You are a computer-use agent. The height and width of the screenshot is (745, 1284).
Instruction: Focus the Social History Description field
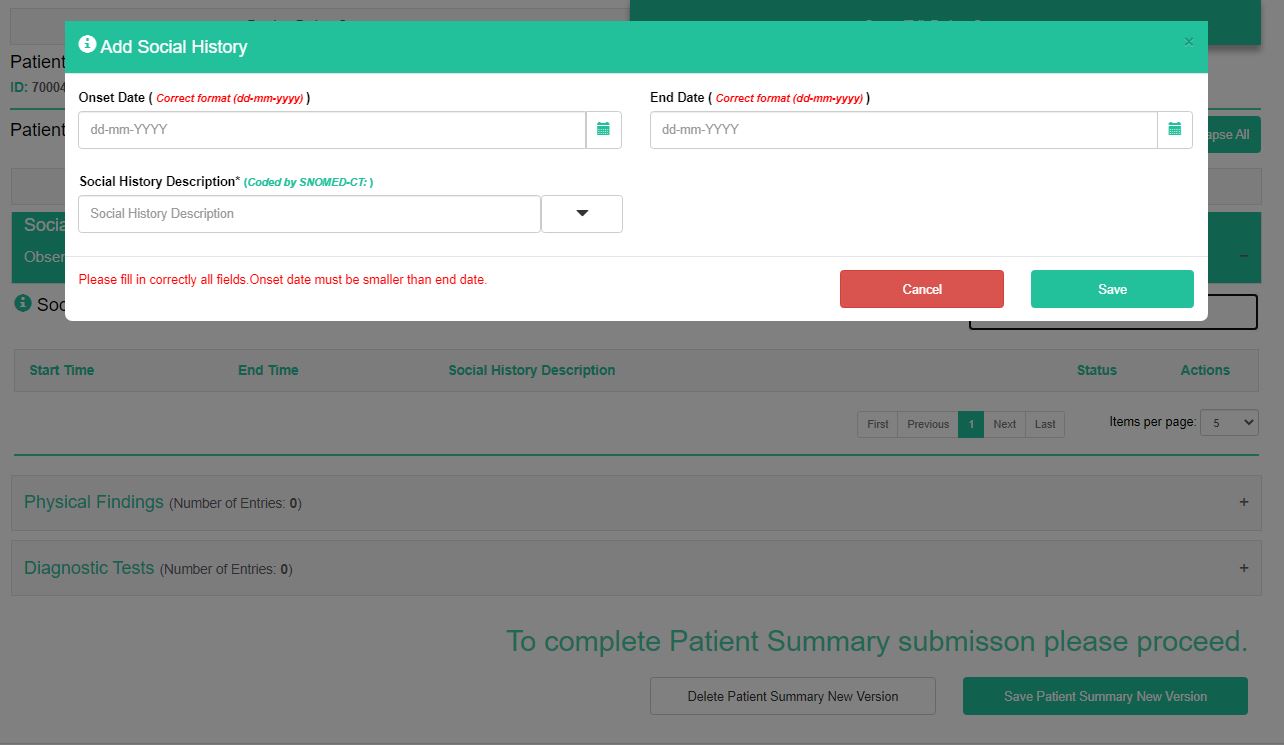309,214
